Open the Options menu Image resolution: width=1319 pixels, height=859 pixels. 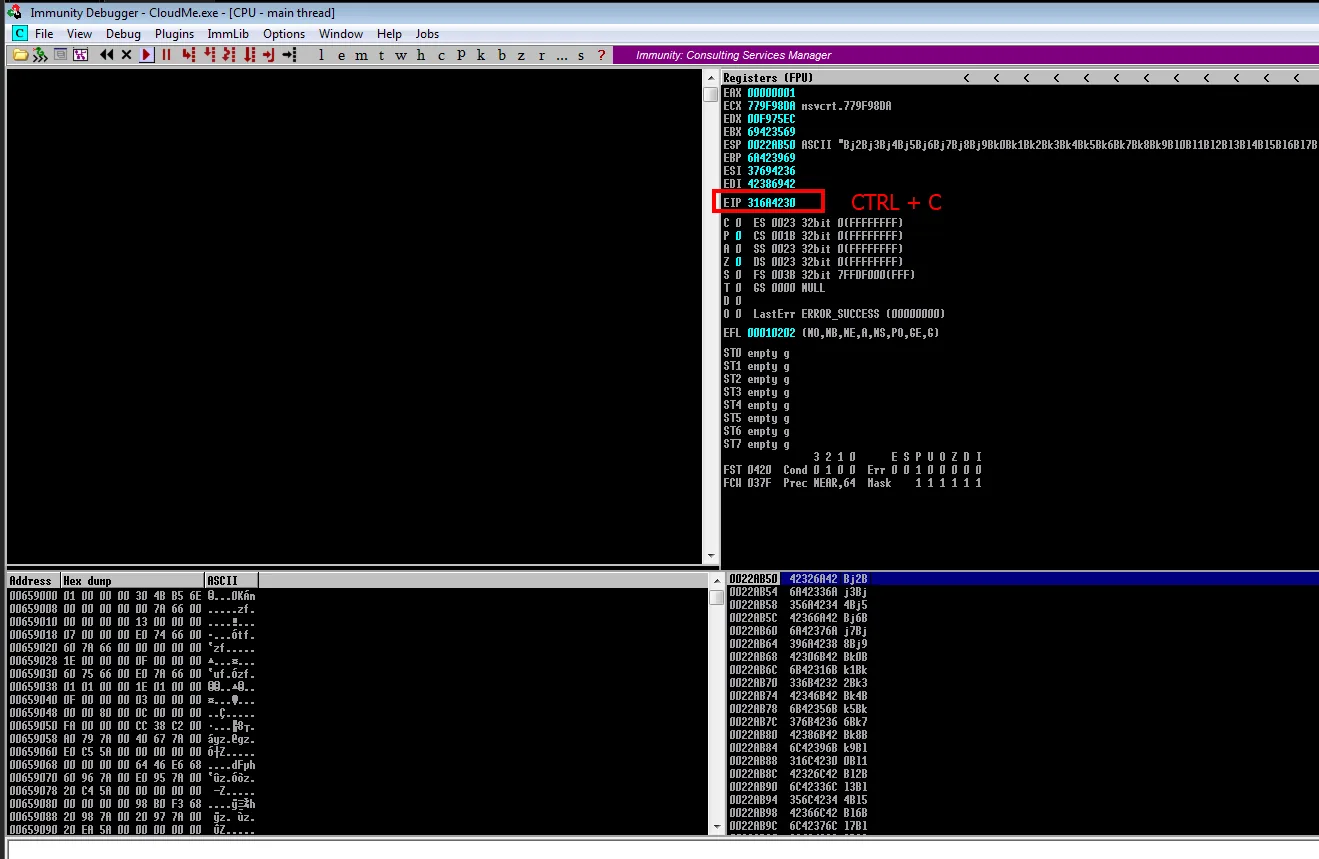tap(284, 34)
